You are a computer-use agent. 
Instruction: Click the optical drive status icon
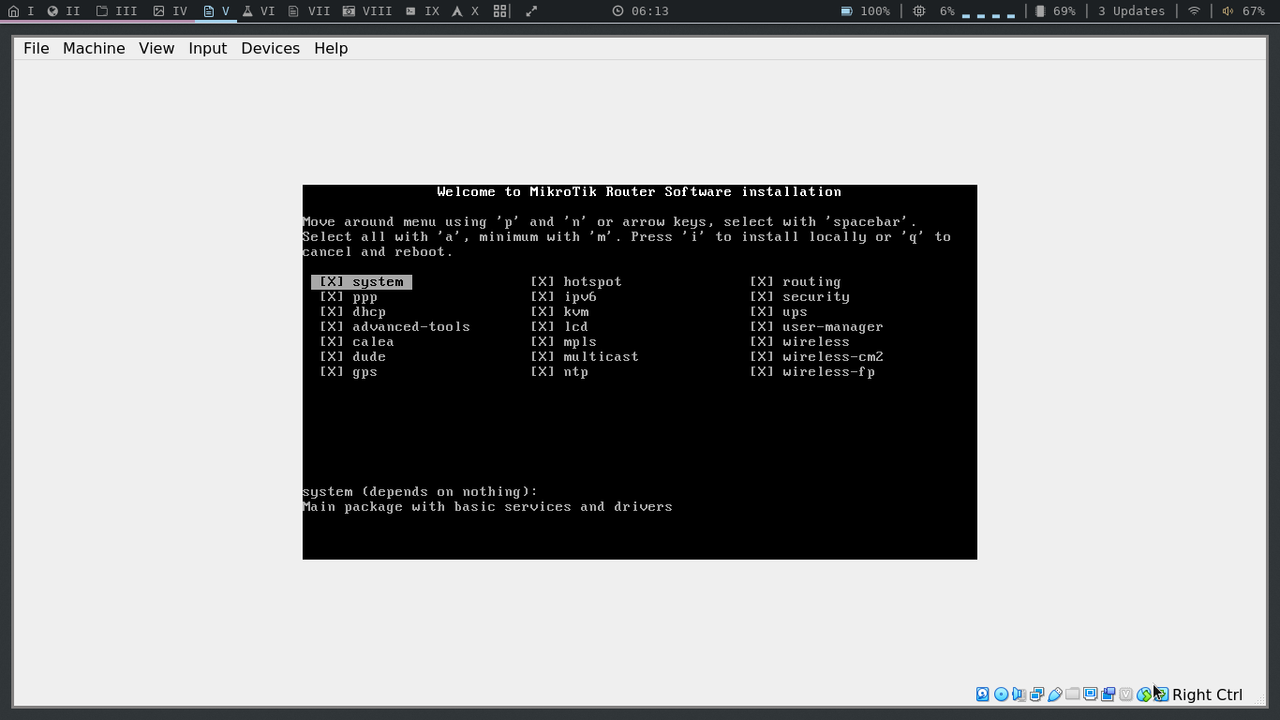click(1001, 694)
